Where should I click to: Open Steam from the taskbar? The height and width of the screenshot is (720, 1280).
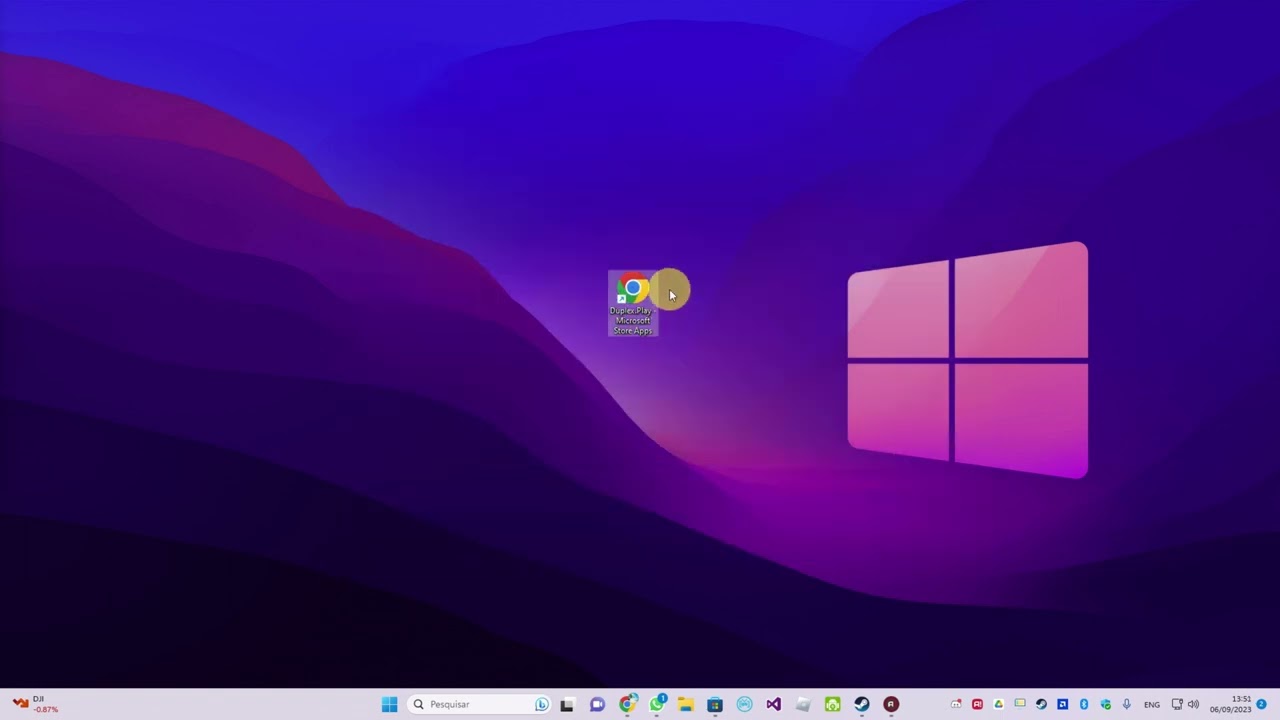(x=861, y=705)
